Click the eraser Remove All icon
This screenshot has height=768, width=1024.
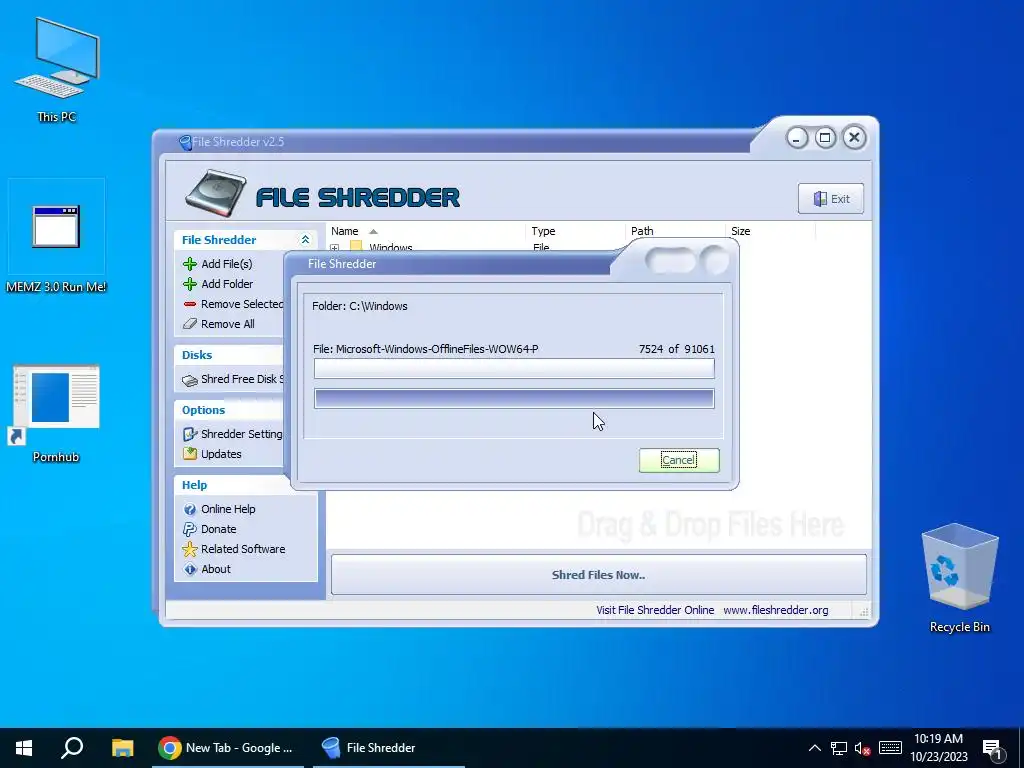coord(190,324)
